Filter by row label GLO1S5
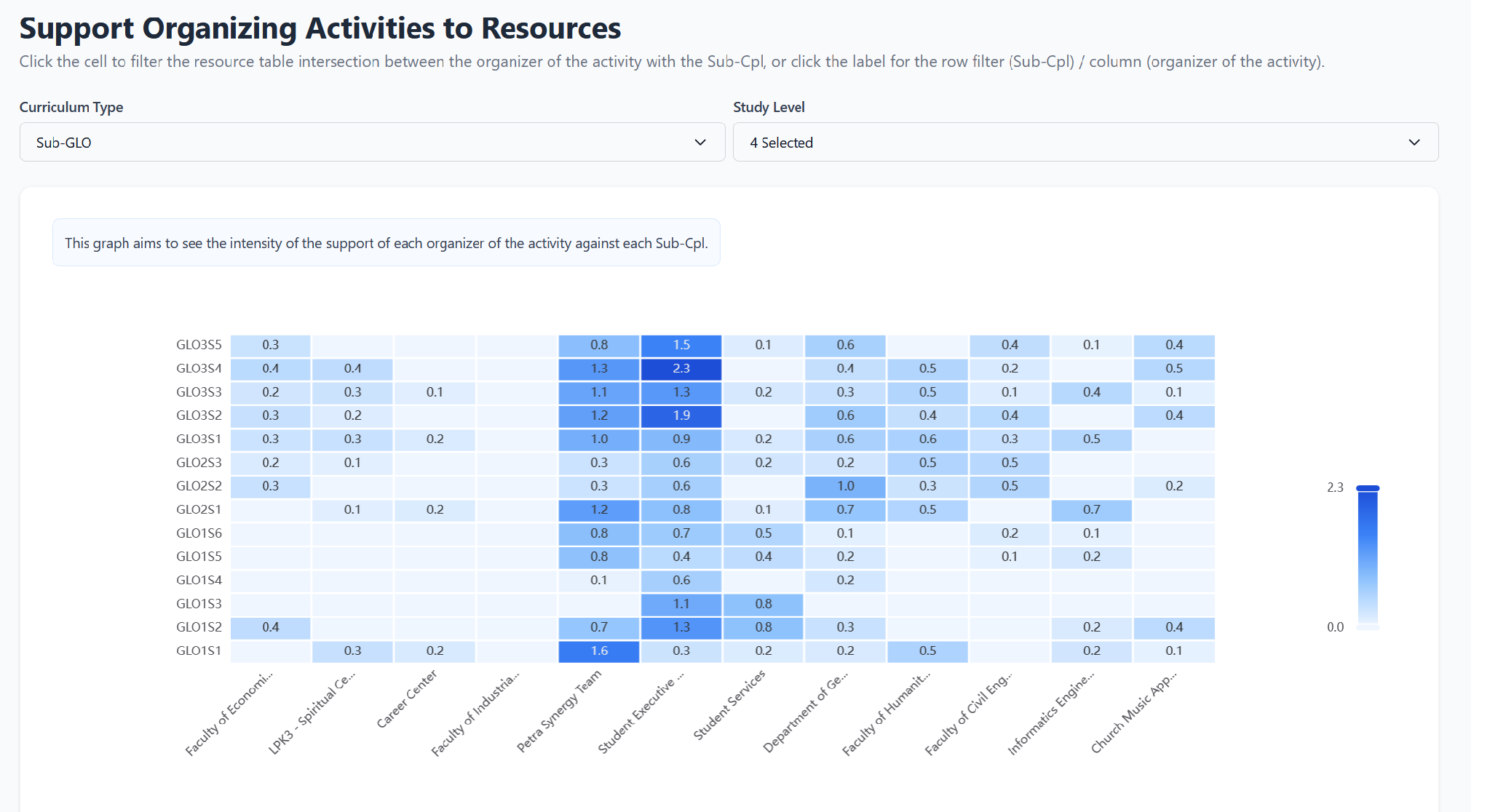1490x812 pixels. (x=199, y=557)
